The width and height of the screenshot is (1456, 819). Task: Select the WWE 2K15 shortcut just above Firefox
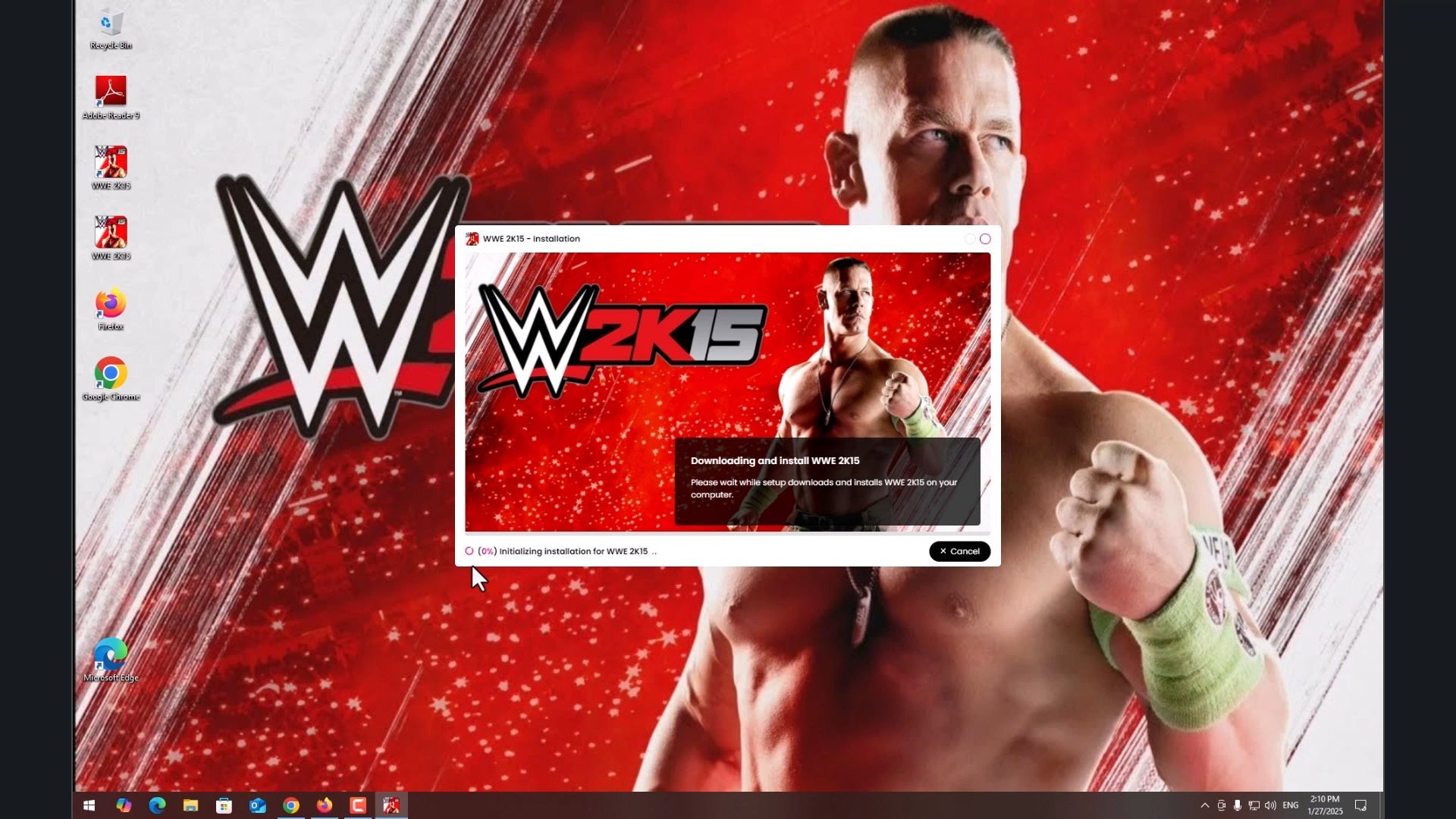[111, 239]
